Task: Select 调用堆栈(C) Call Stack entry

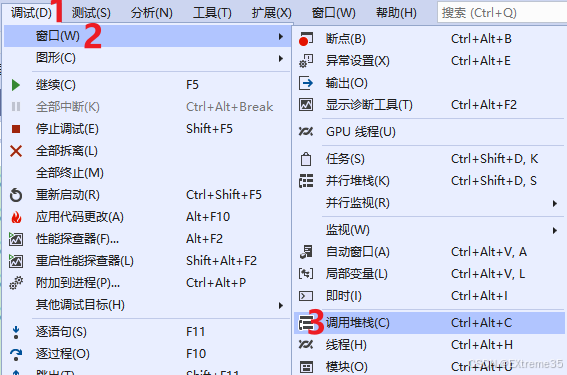Action: pos(429,323)
